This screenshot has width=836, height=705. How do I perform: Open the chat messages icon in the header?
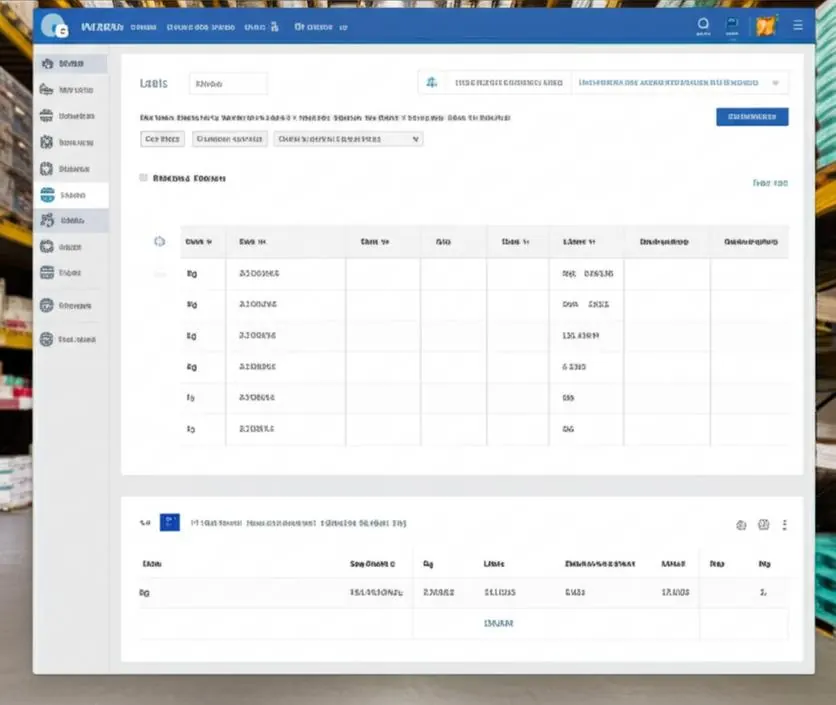click(732, 23)
